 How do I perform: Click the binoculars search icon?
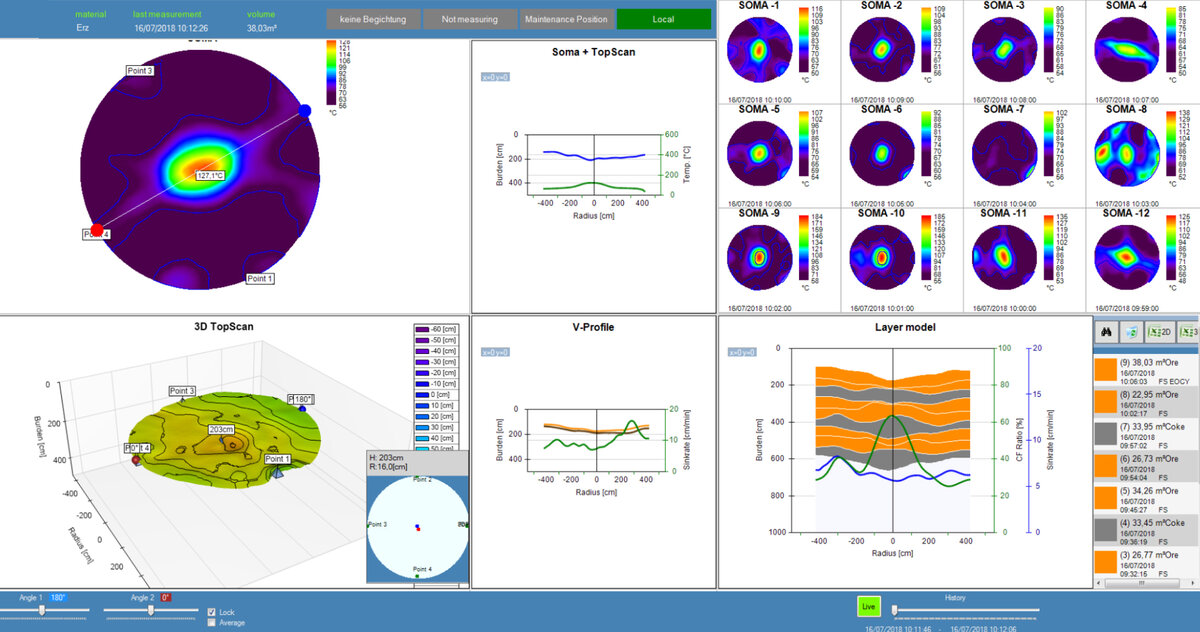[x=1106, y=332]
